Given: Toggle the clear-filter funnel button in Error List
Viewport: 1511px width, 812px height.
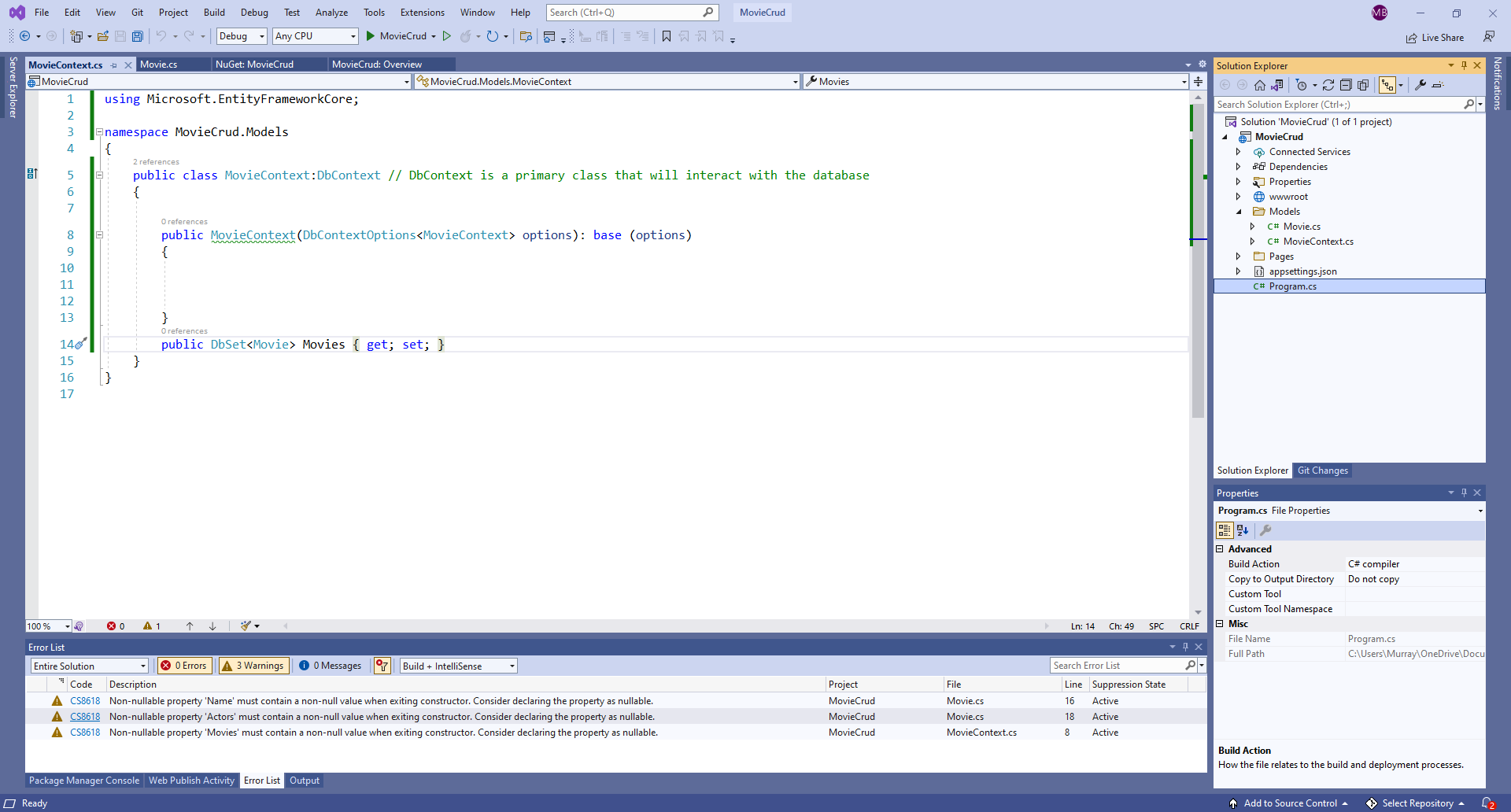Looking at the screenshot, I should (382, 666).
